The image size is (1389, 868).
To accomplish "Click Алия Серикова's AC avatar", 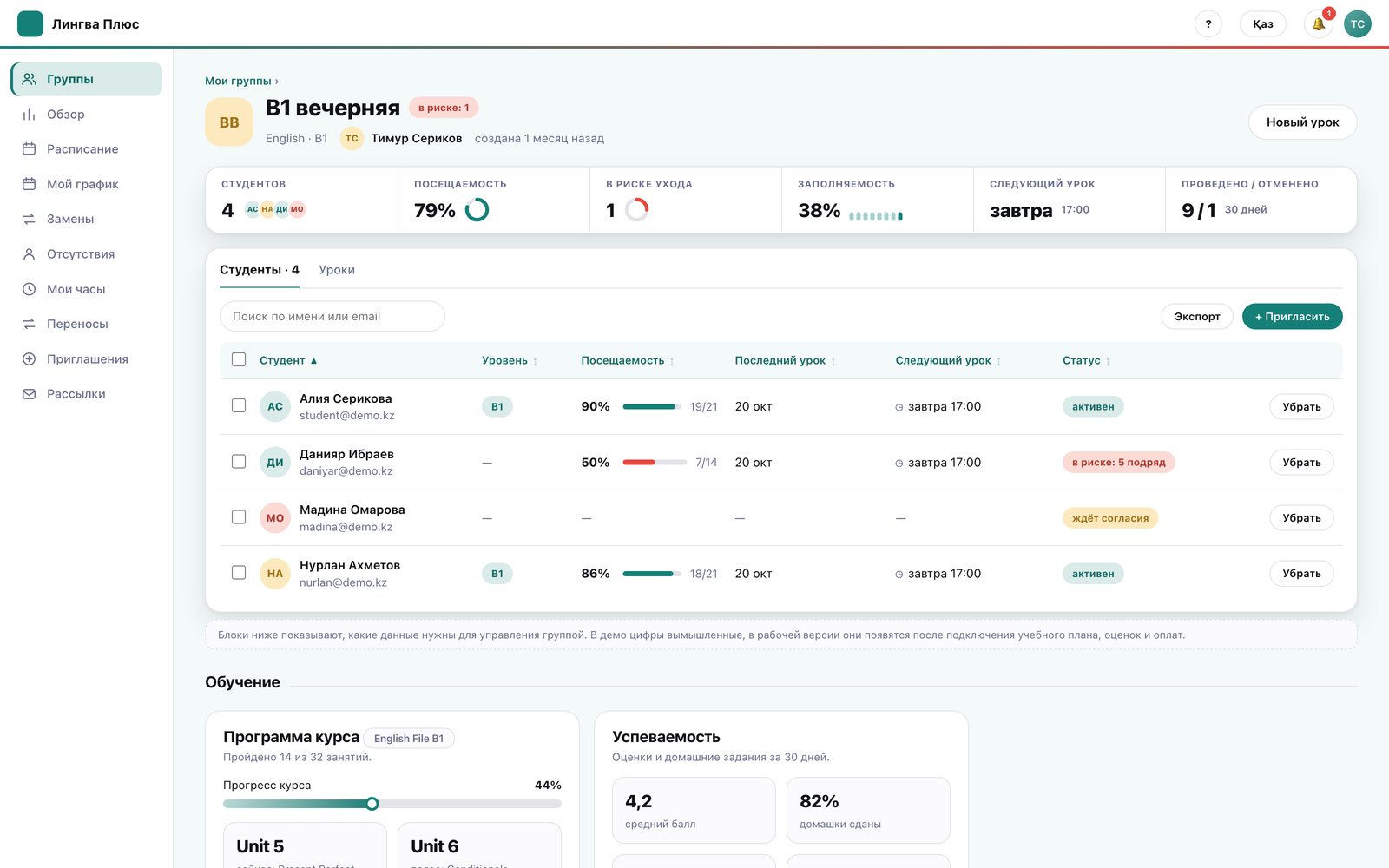I will pyautogui.click(x=275, y=406).
